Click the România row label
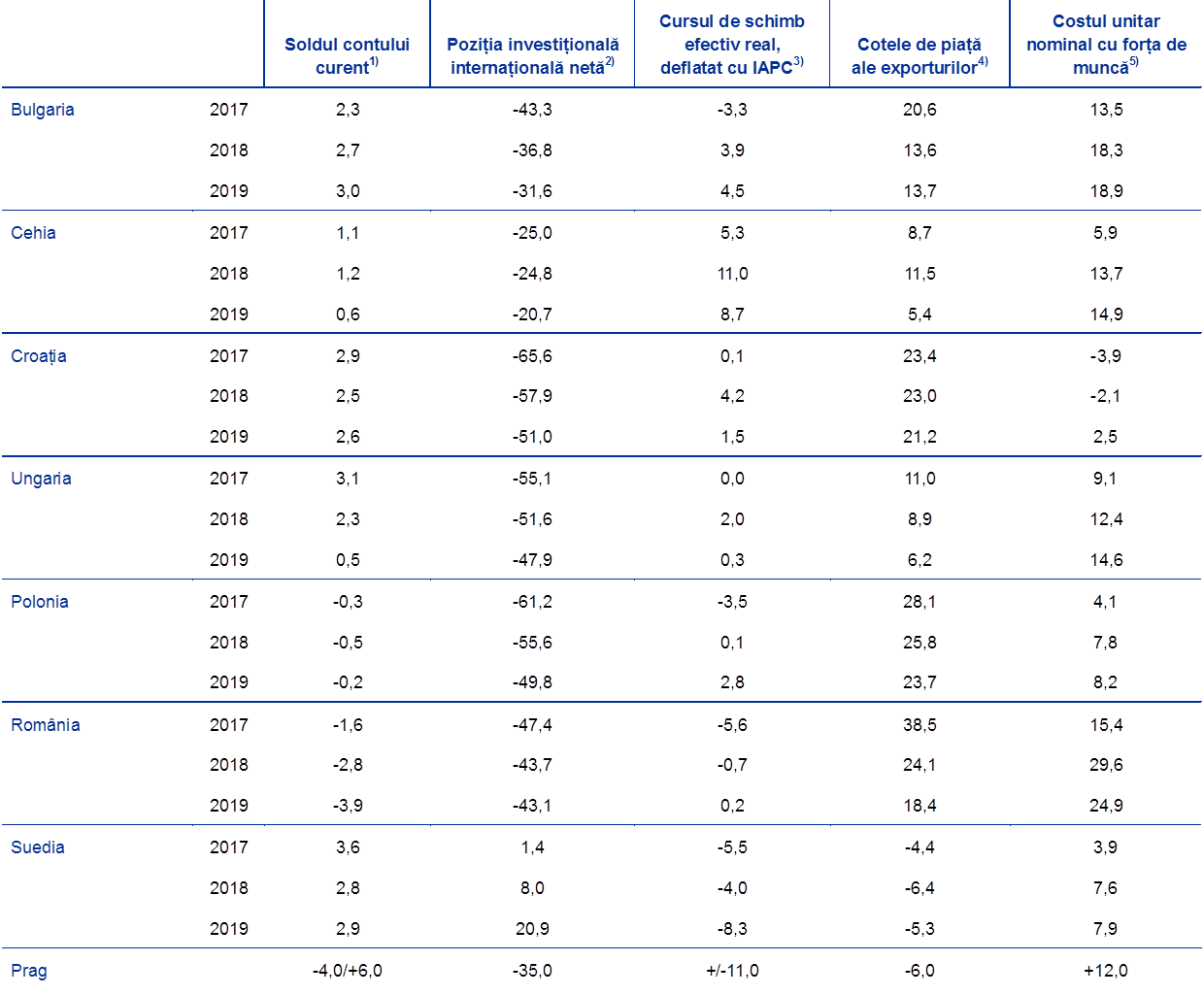Image resolution: width=1204 pixels, height=995 pixels. coord(46,725)
